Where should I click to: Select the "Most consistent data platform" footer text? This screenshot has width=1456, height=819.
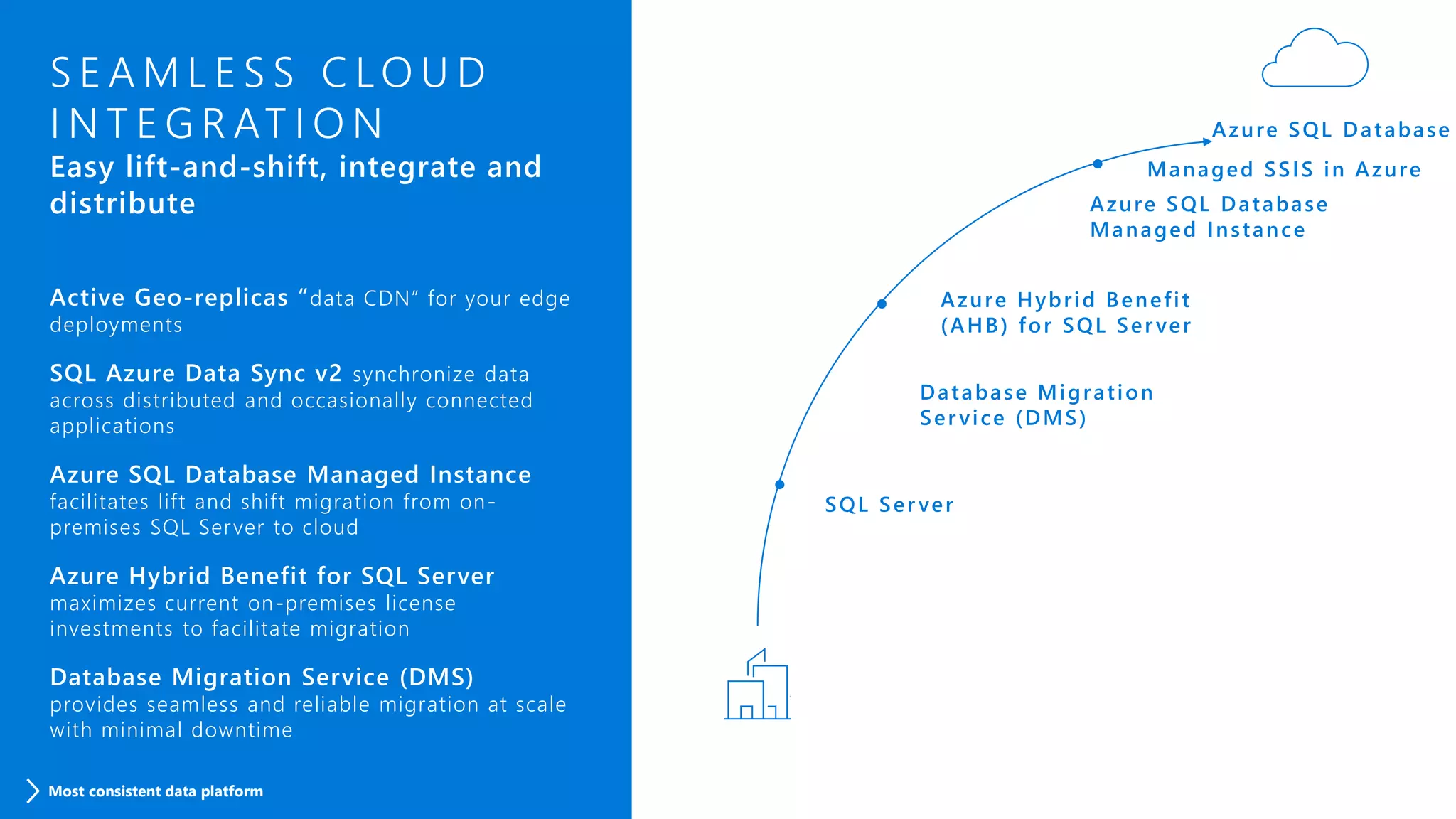click(x=156, y=791)
